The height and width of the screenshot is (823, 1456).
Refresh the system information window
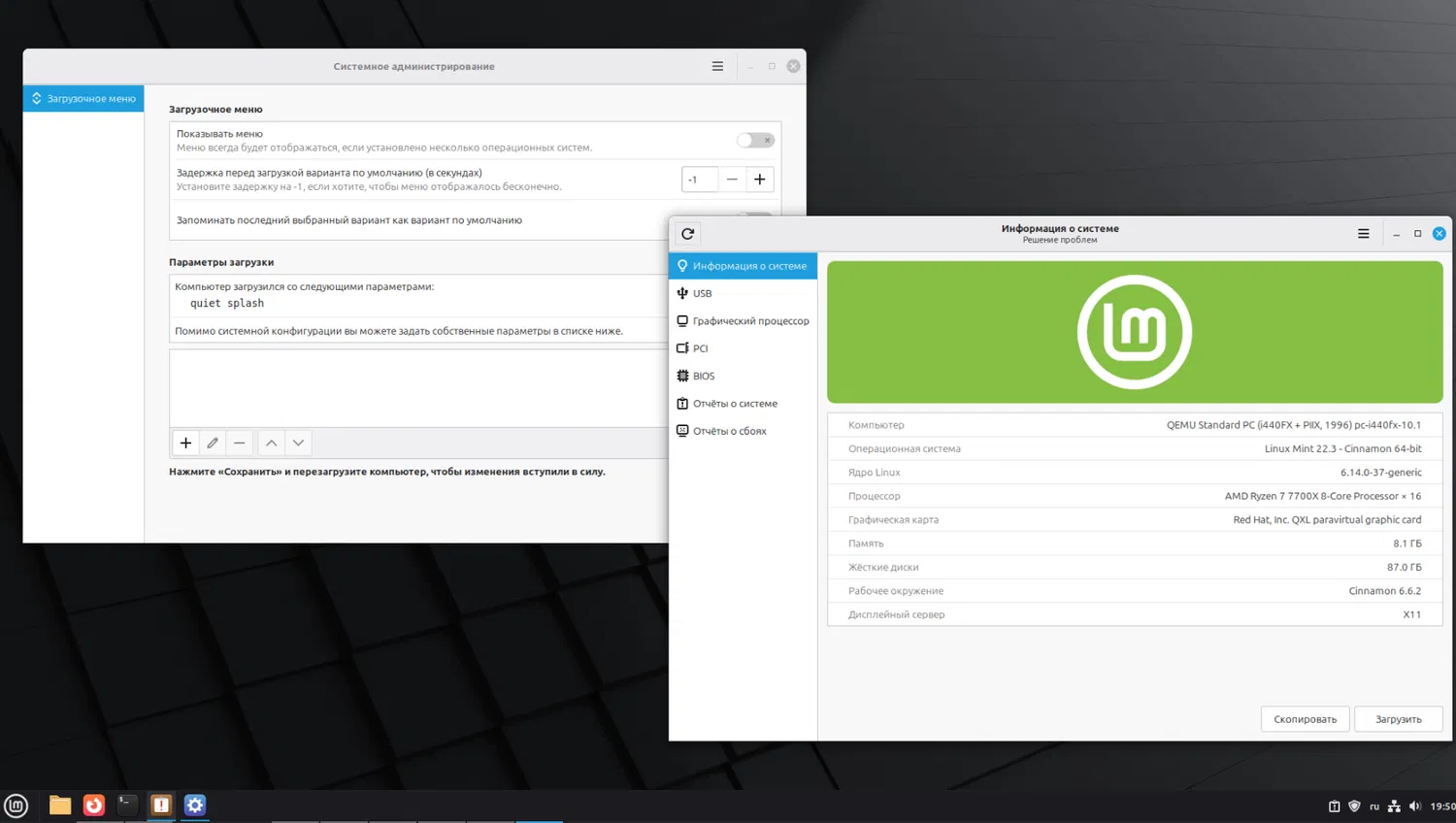click(688, 234)
